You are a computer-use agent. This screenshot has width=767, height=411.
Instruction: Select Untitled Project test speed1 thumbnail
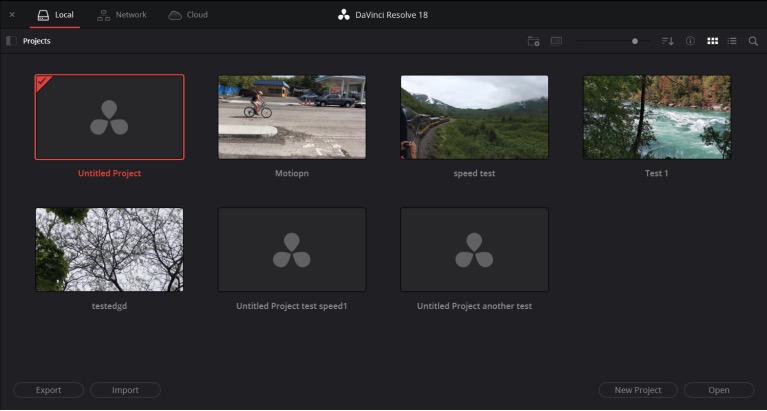pos(292,250)
